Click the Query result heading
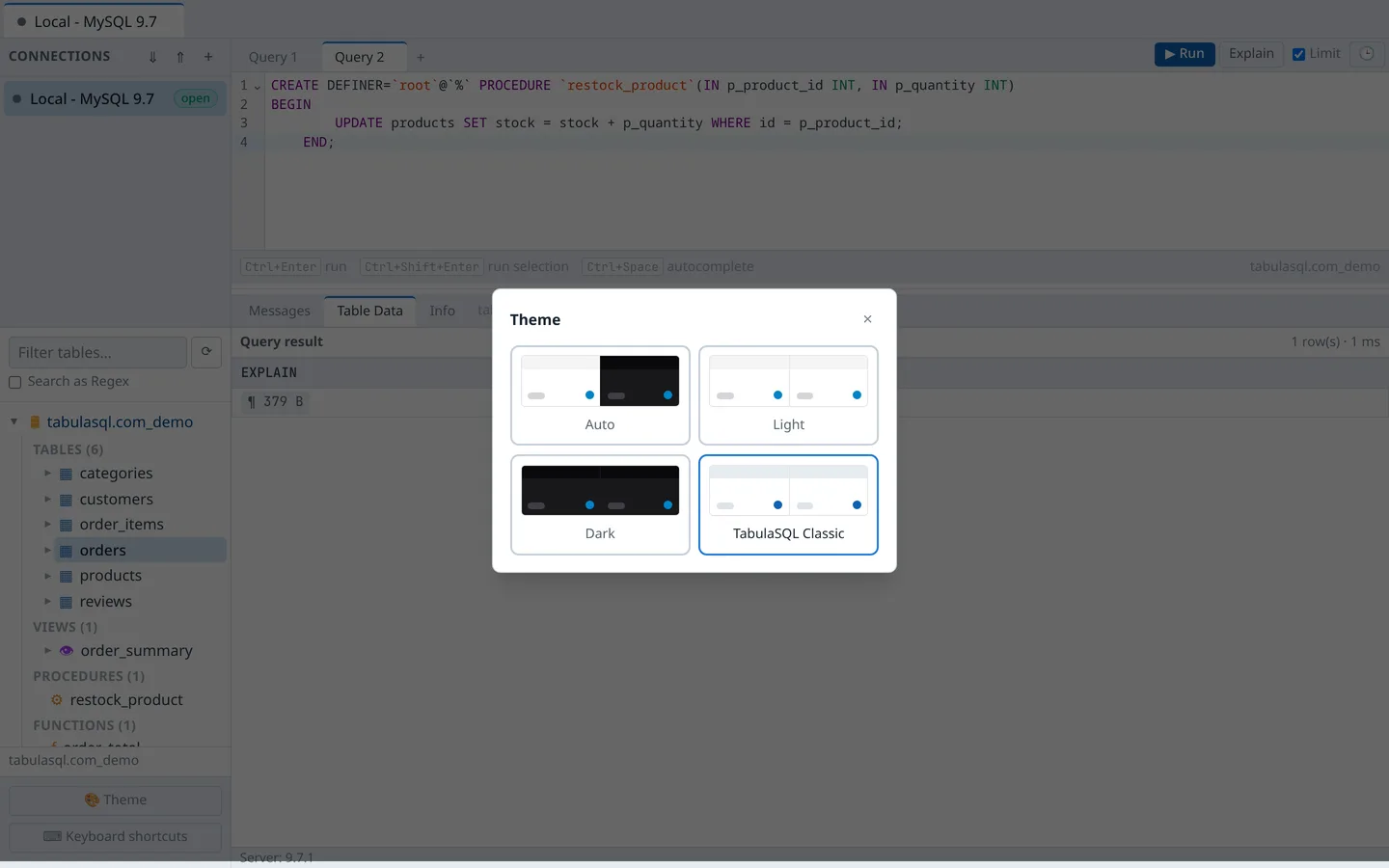This screenshot has height=868, width=1389. point(282,341)
